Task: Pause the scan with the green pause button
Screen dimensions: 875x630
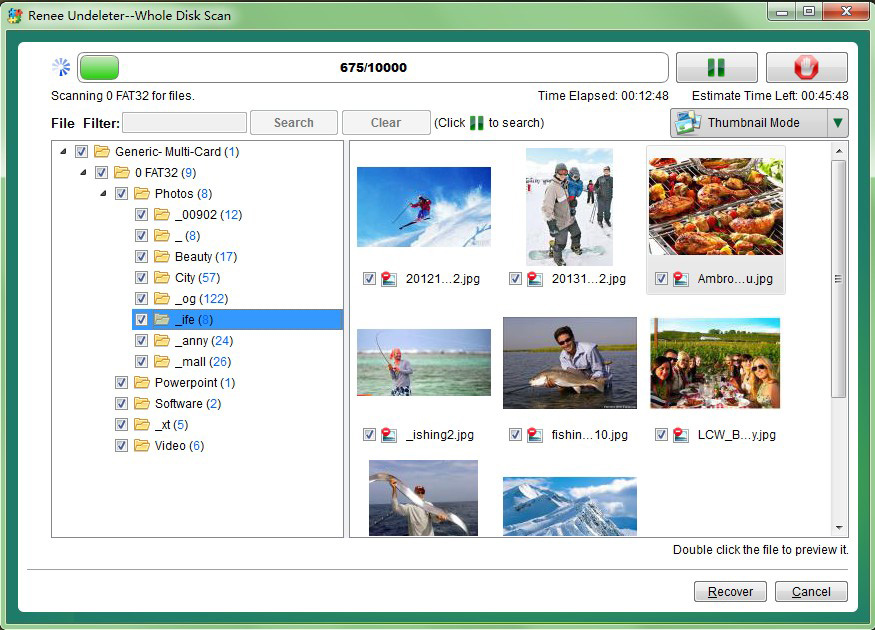Action: (x=715, y=68)
